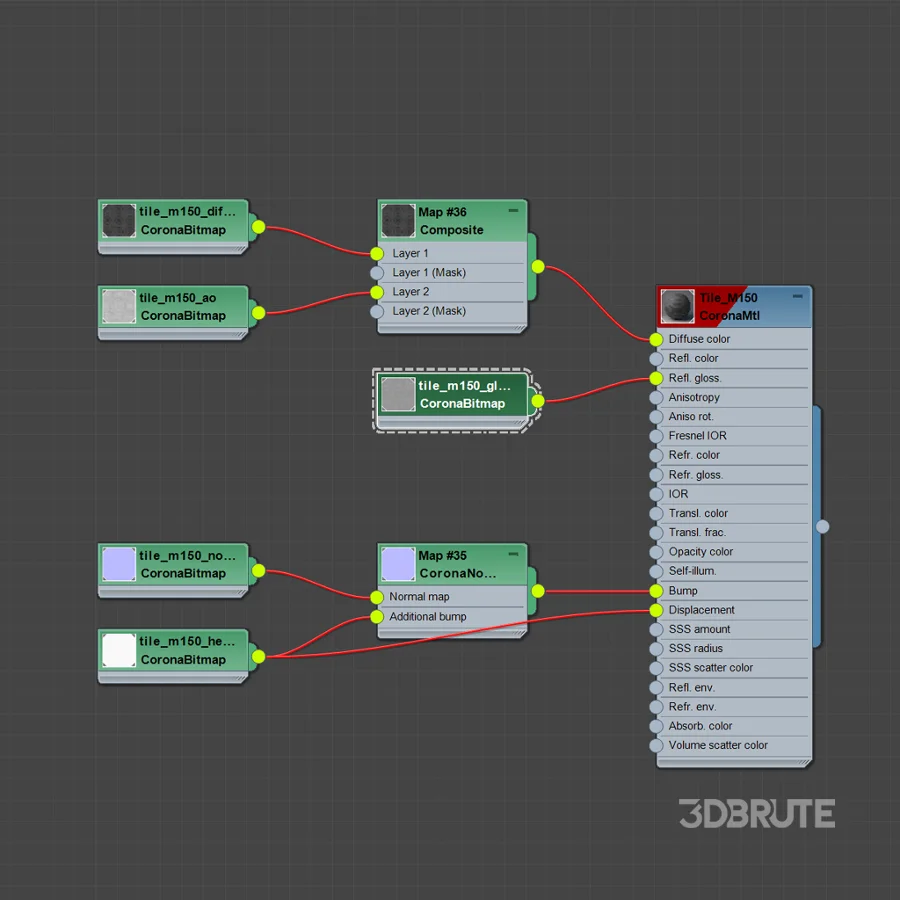Click the Refl. gloss. input socket
Screen dimensions: 900x900
tap(656, 378)
